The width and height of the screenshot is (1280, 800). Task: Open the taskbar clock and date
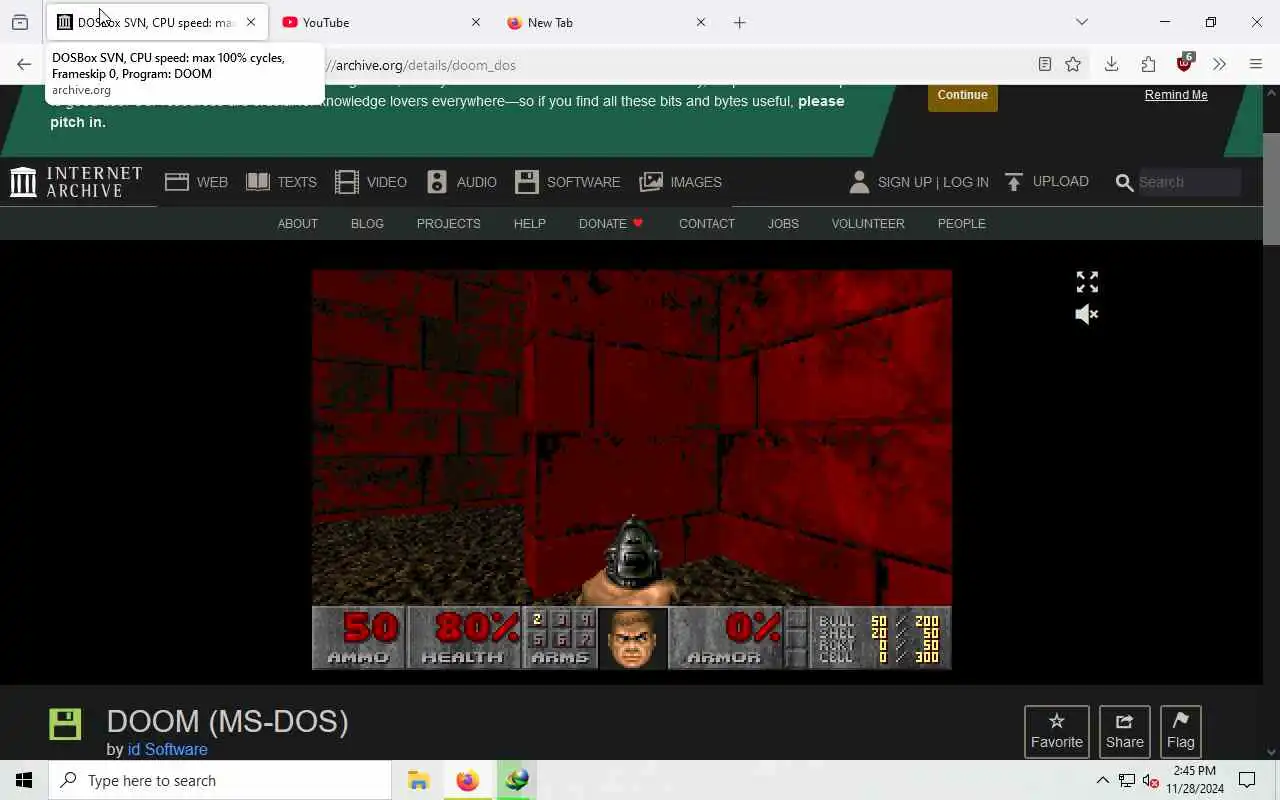tap(1195, 780)
